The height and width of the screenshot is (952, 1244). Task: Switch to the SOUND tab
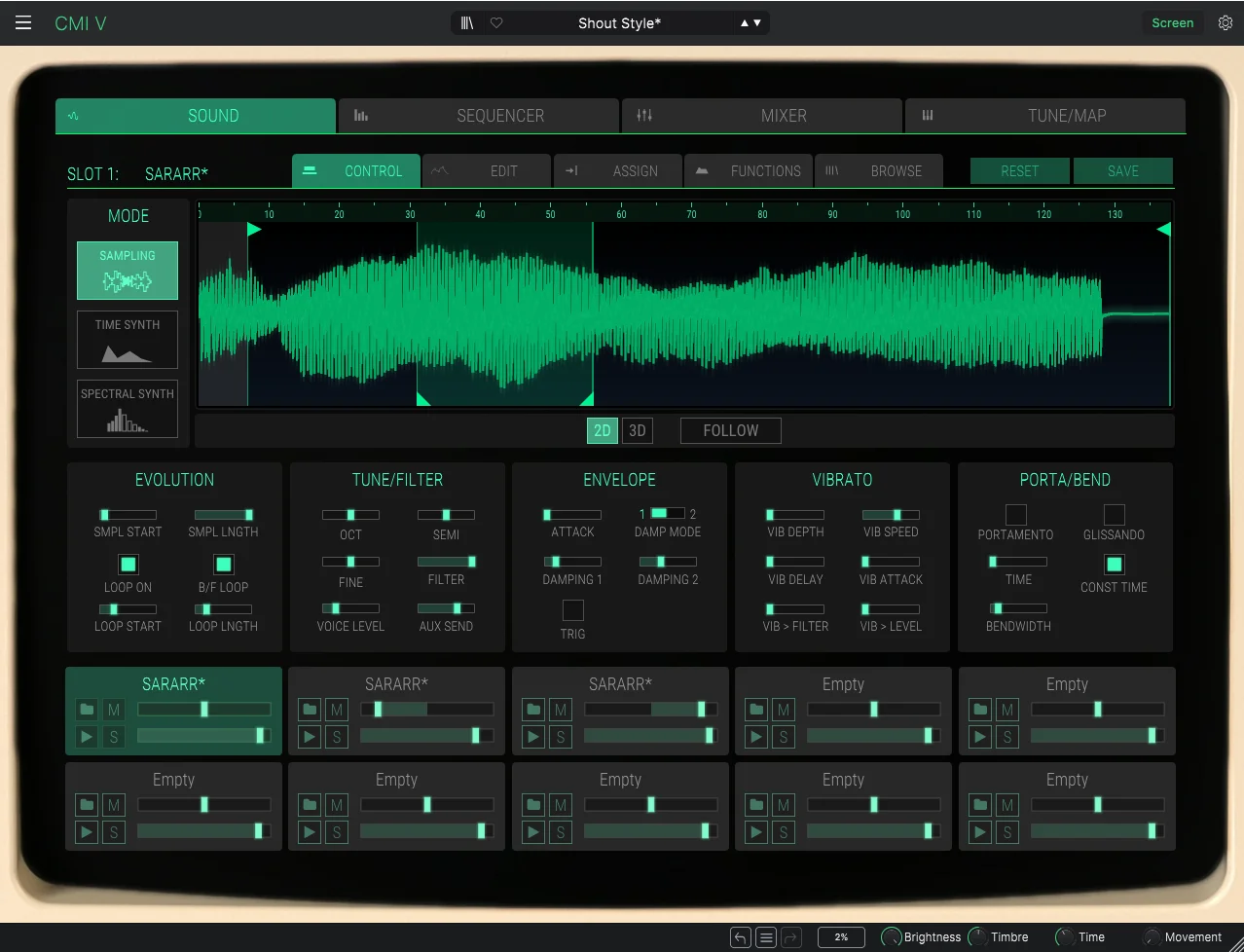click(196, 115)
